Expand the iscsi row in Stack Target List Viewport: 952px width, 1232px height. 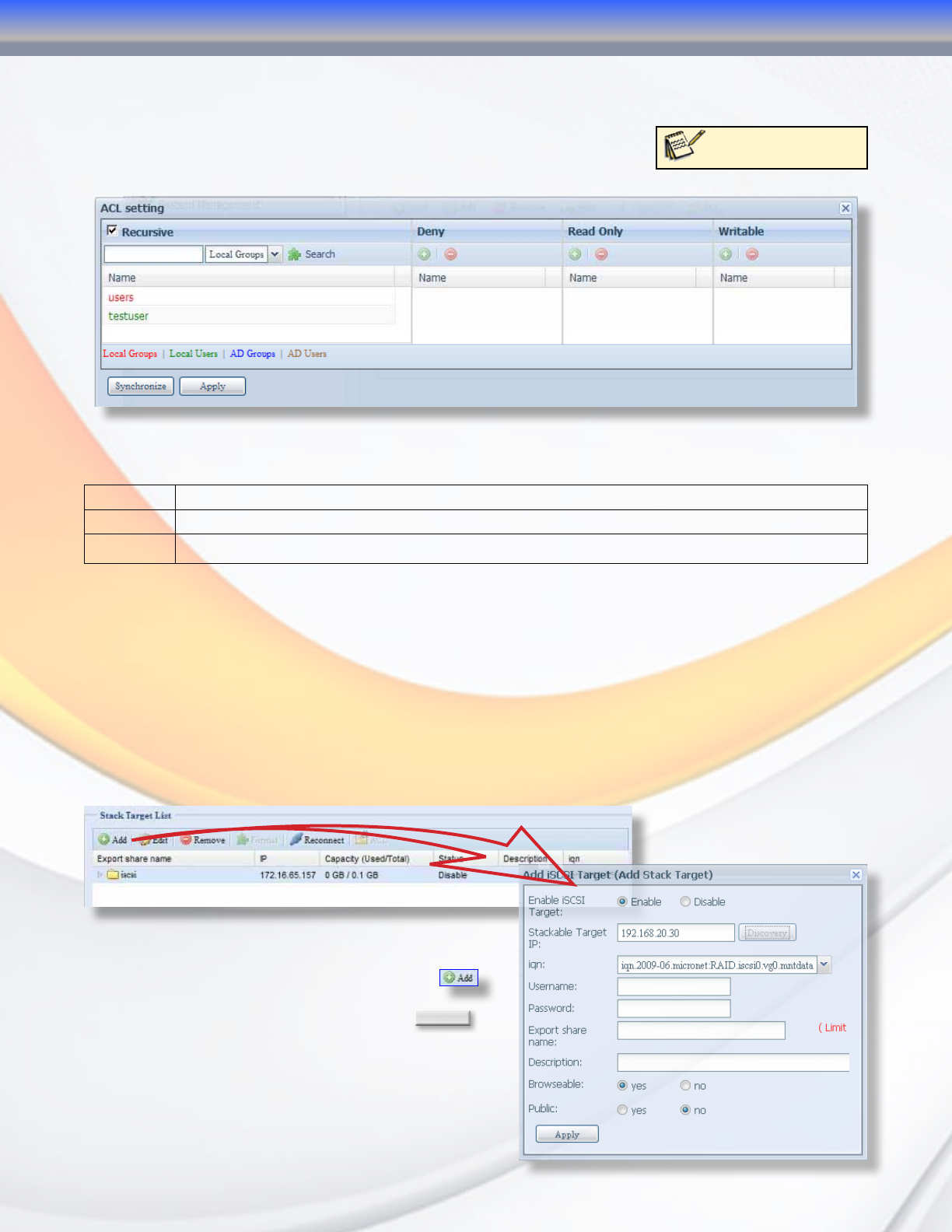[x=100, y=875]
